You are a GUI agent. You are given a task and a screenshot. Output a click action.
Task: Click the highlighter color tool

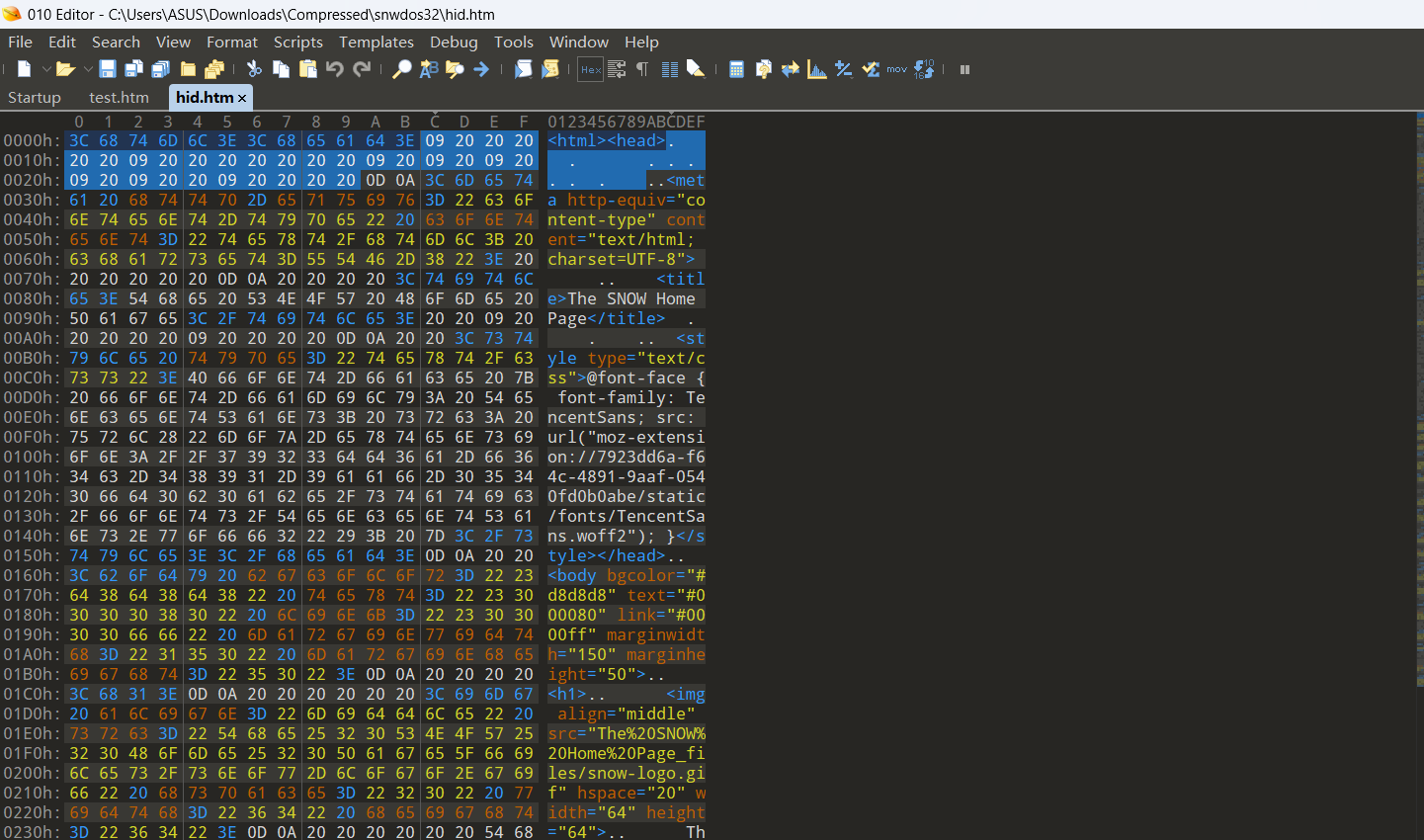tap(696, 69)
